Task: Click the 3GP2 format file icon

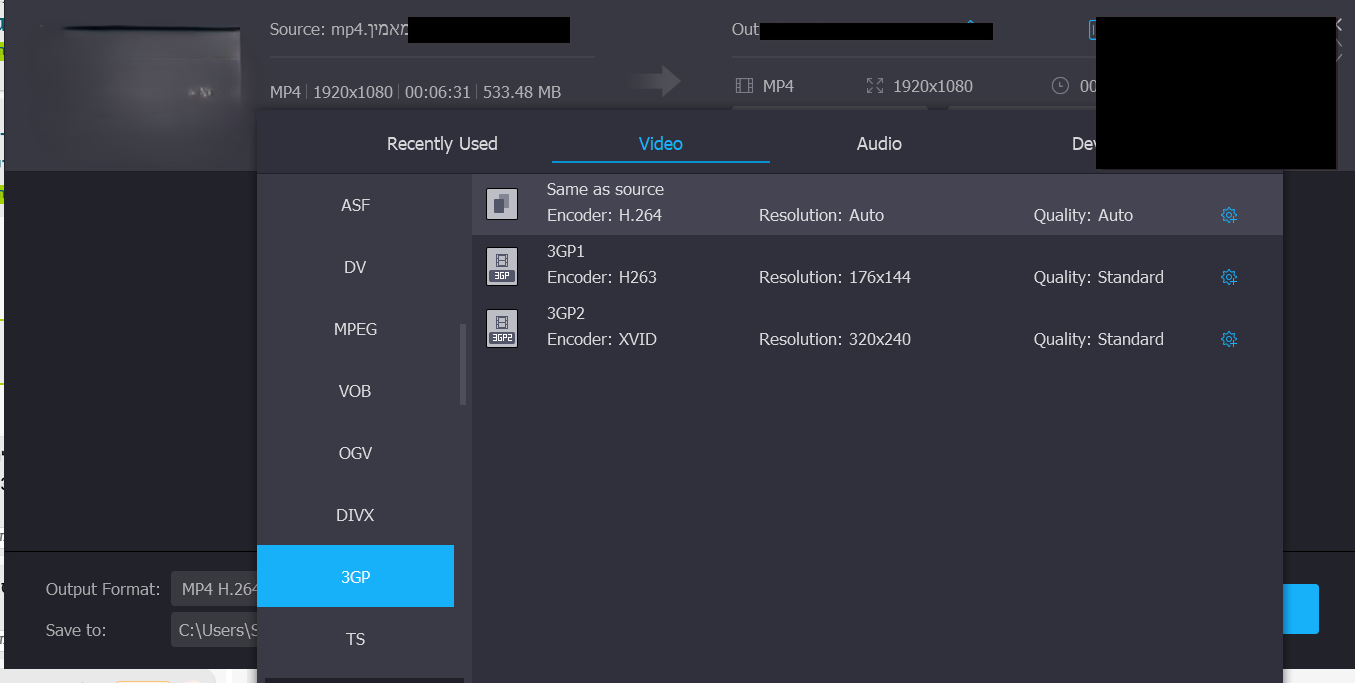Action: [x=502, y=328]
